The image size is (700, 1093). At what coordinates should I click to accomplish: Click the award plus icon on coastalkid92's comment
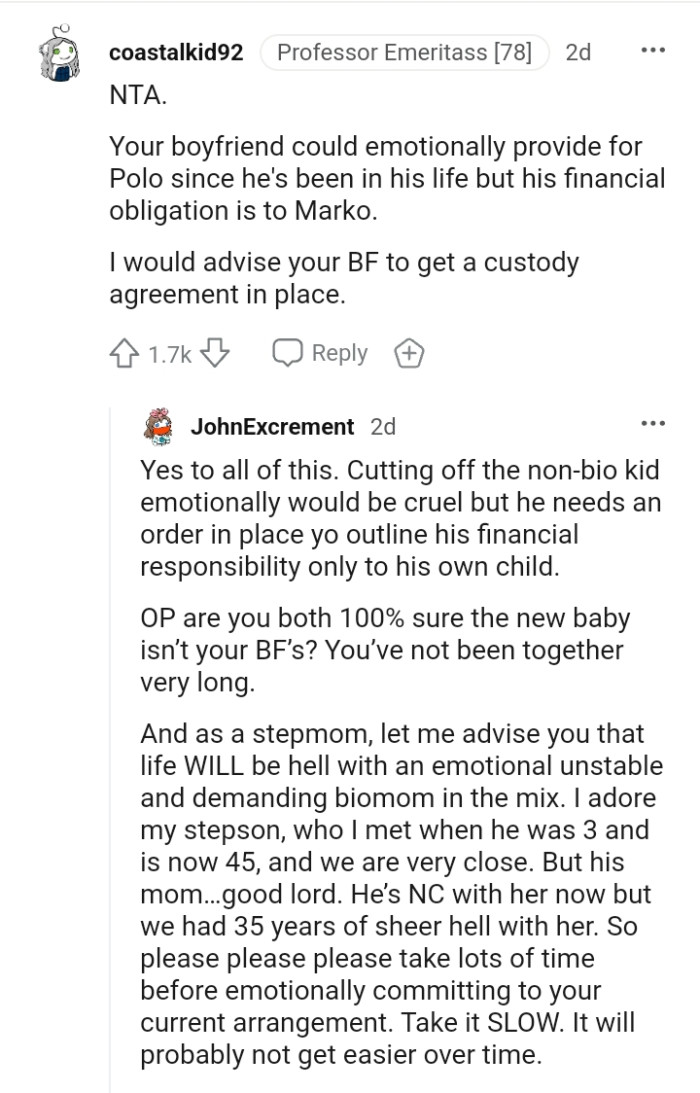411,352
